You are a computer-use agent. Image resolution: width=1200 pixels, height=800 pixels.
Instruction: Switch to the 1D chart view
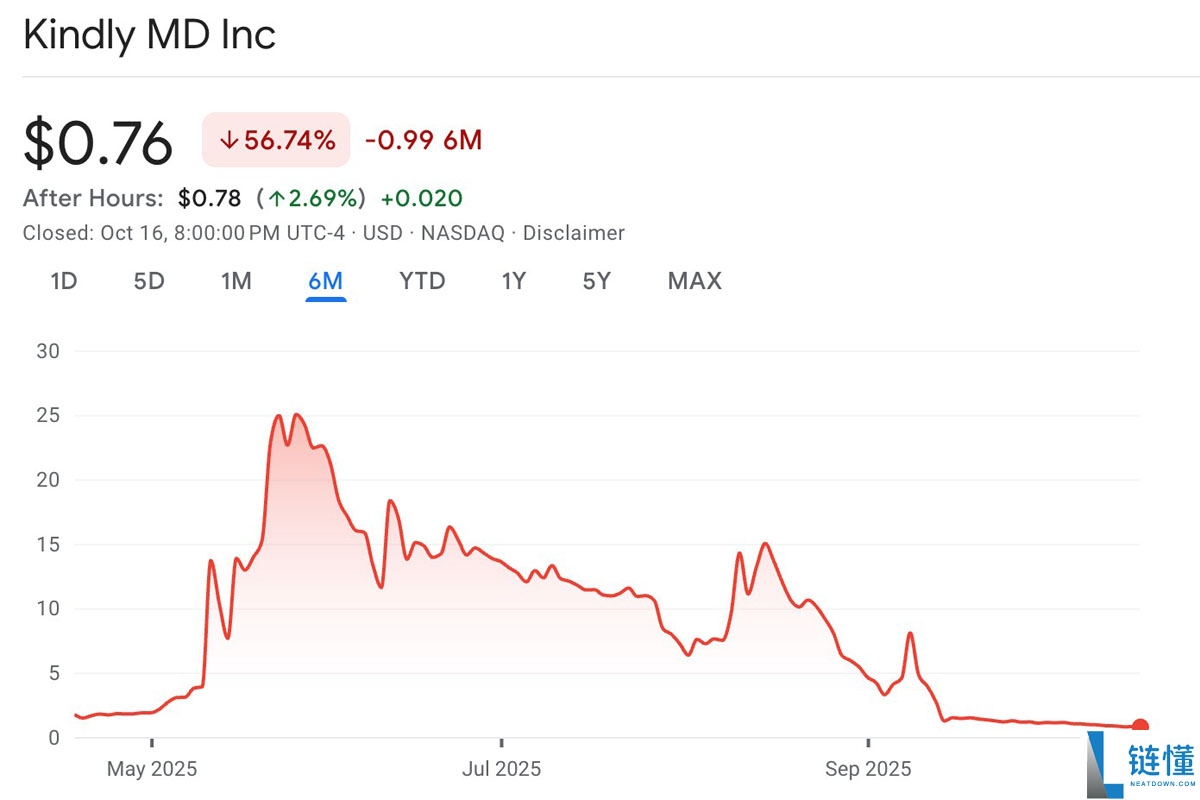point(63,281)
